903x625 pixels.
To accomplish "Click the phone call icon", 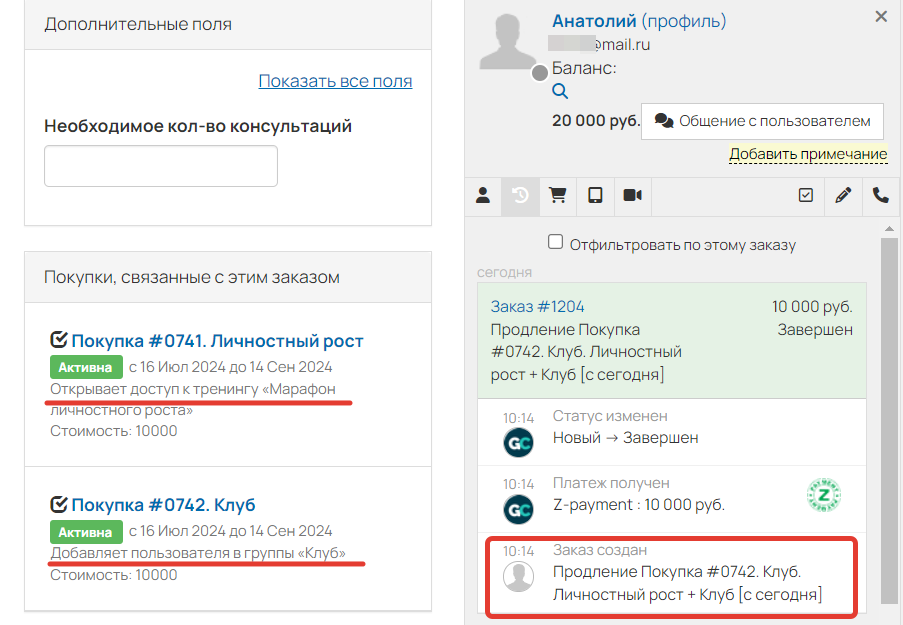I will 881,196.
